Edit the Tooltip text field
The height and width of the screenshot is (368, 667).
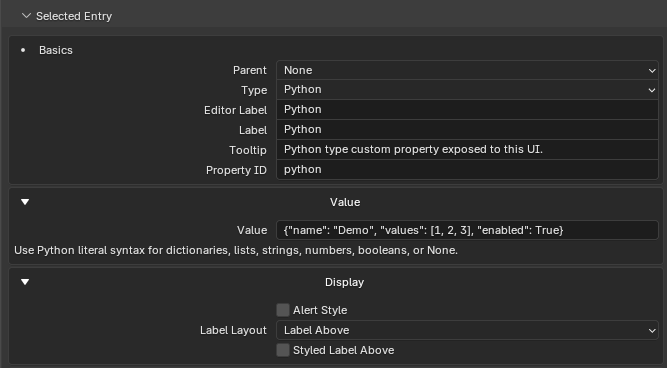tap(467, 150)
